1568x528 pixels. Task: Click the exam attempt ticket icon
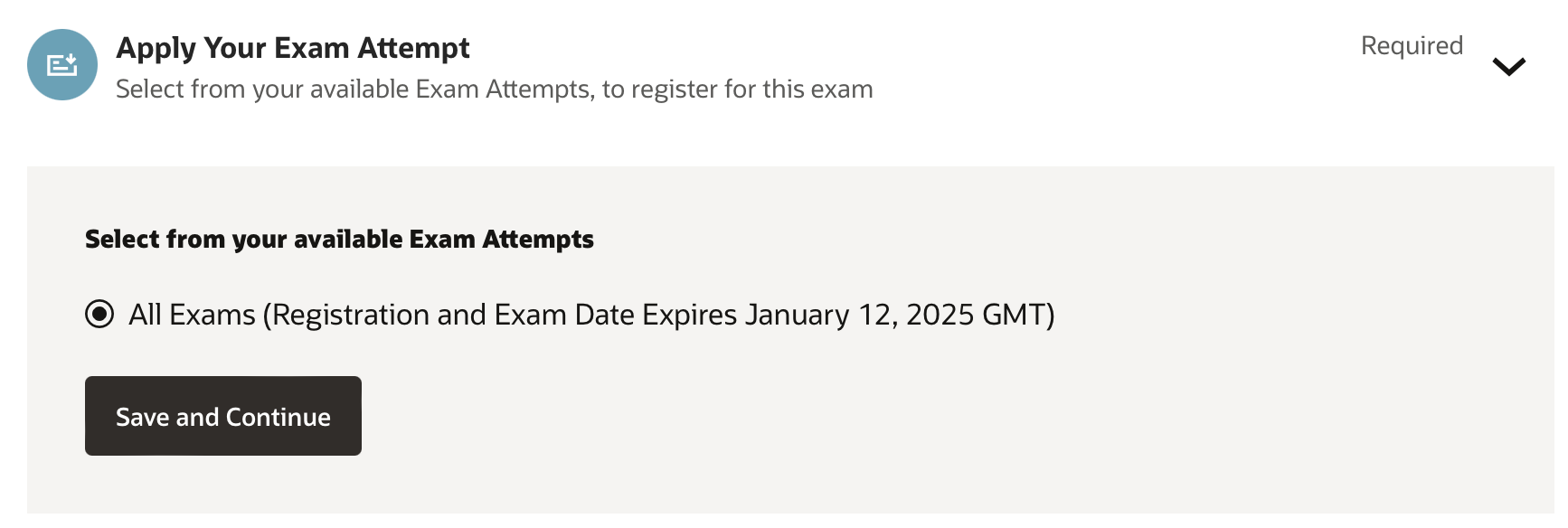click(x=61, y=65)
